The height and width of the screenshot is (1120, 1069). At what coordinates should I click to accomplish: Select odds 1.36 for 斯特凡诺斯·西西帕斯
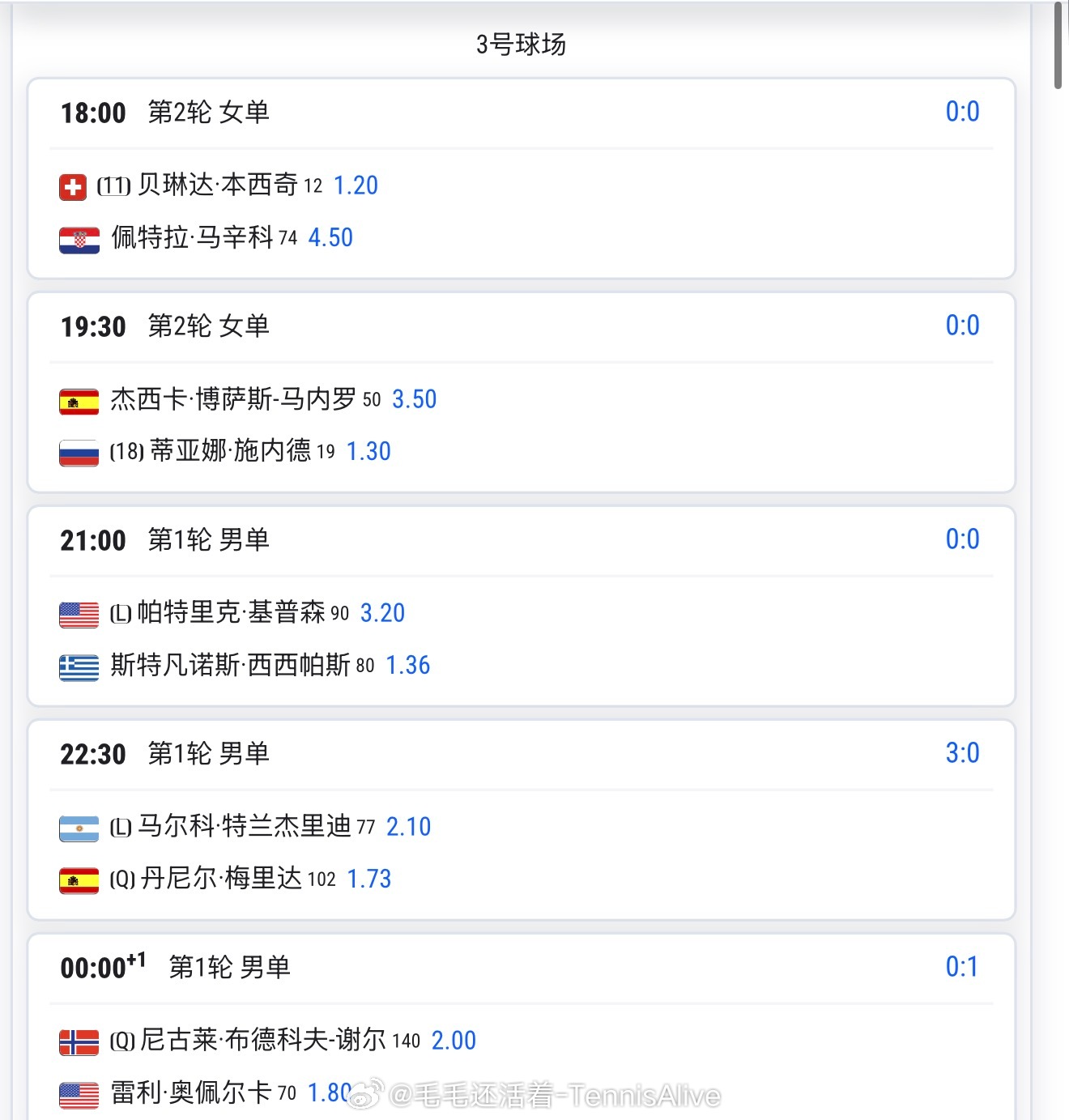click(407, 666)
